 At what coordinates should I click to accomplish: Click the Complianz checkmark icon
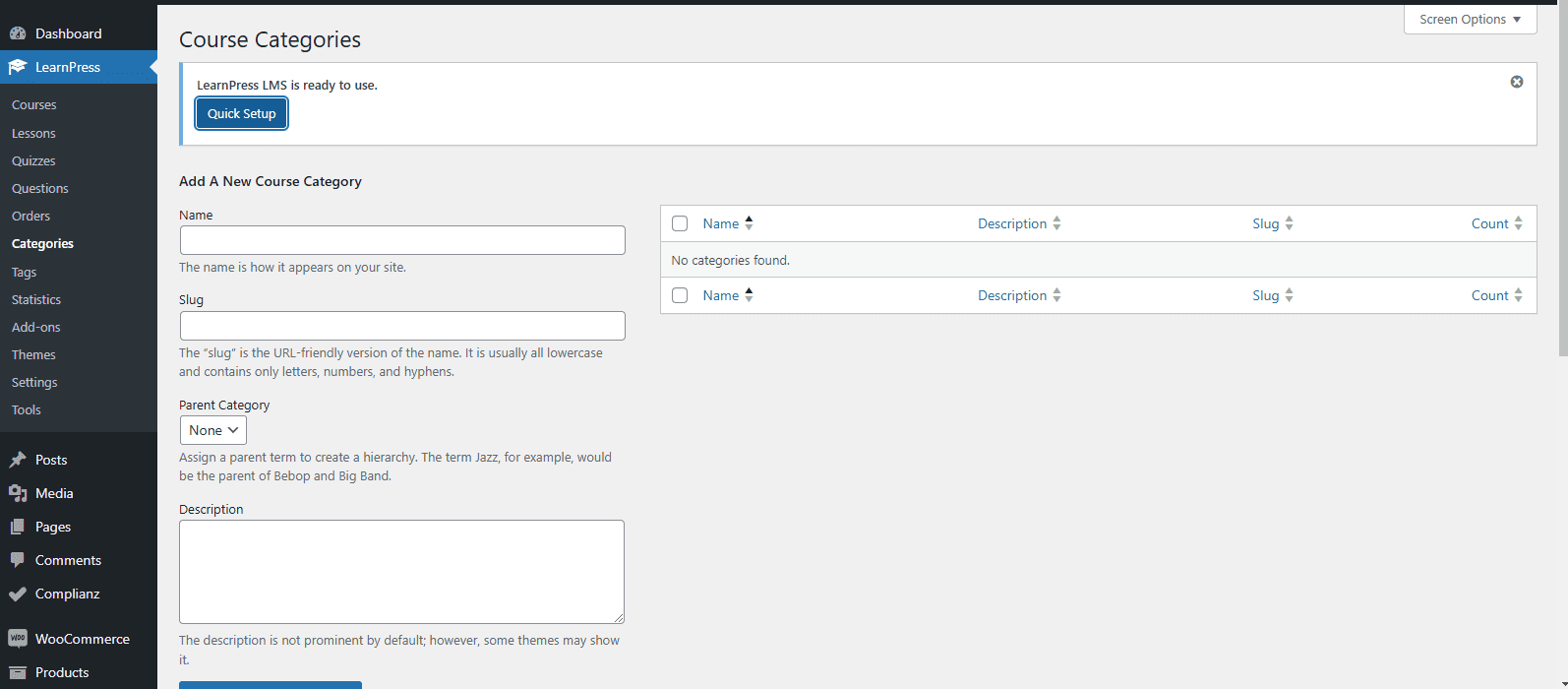18,594
